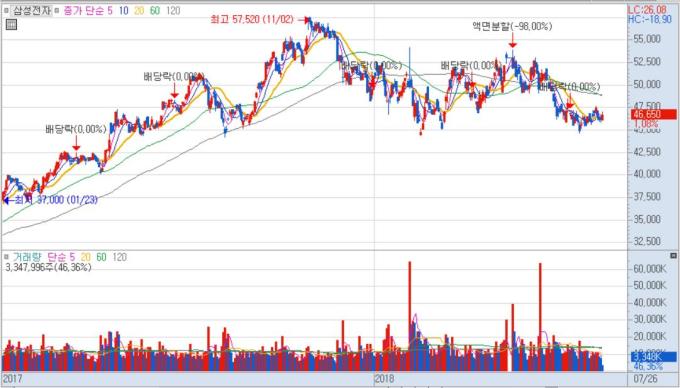Toggle the price 60-day moving average
680x388 pixels.
click(x=155, y=11)
